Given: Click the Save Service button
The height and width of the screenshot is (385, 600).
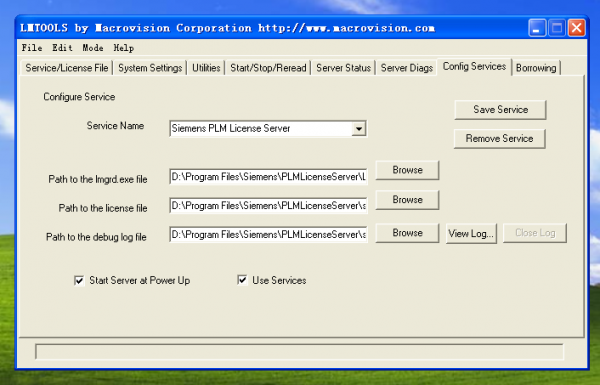Looking at the screenshot, I should (x=500, y=110).
